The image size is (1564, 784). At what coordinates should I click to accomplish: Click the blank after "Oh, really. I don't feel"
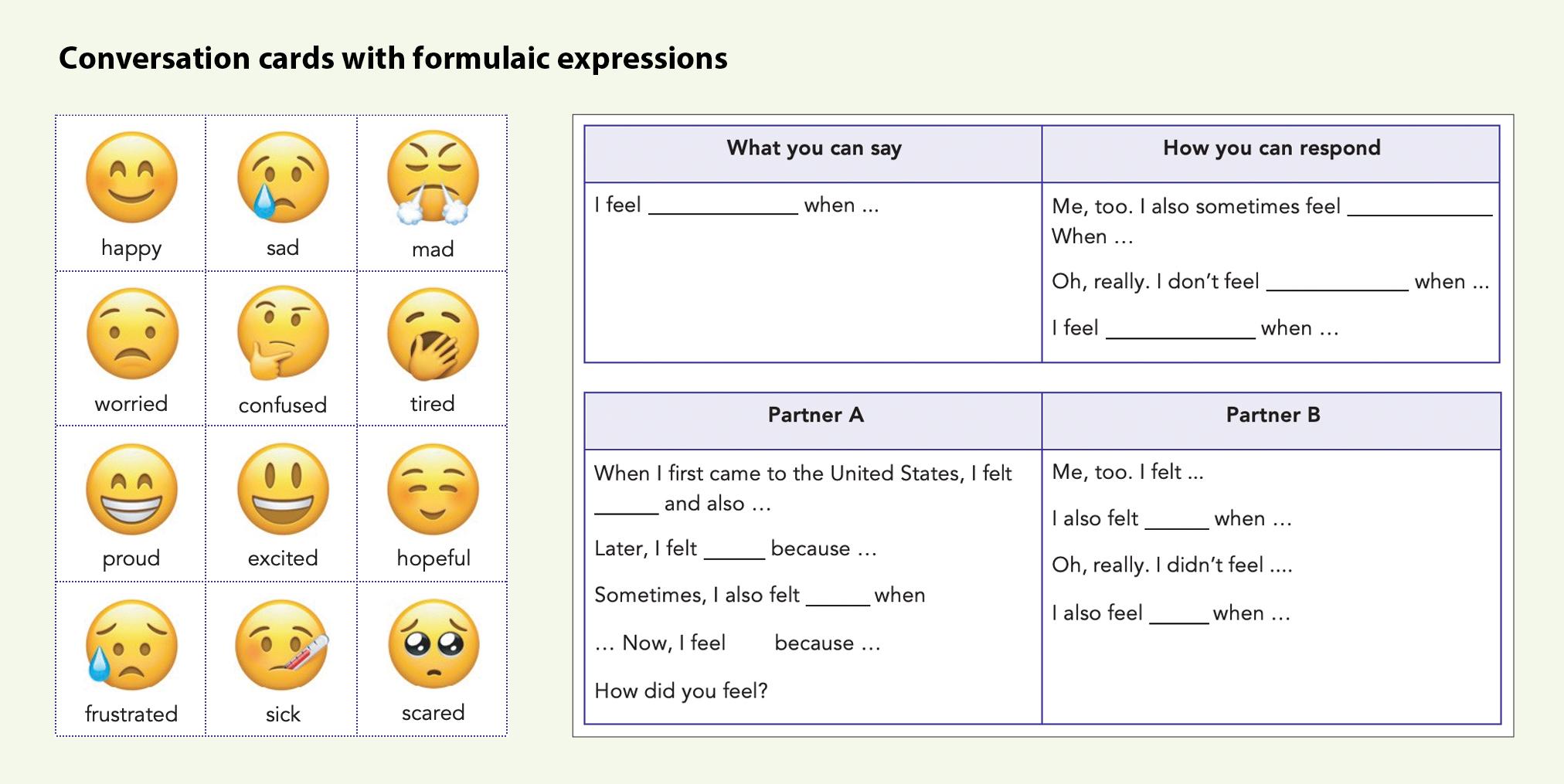[x=1338, y=283]
